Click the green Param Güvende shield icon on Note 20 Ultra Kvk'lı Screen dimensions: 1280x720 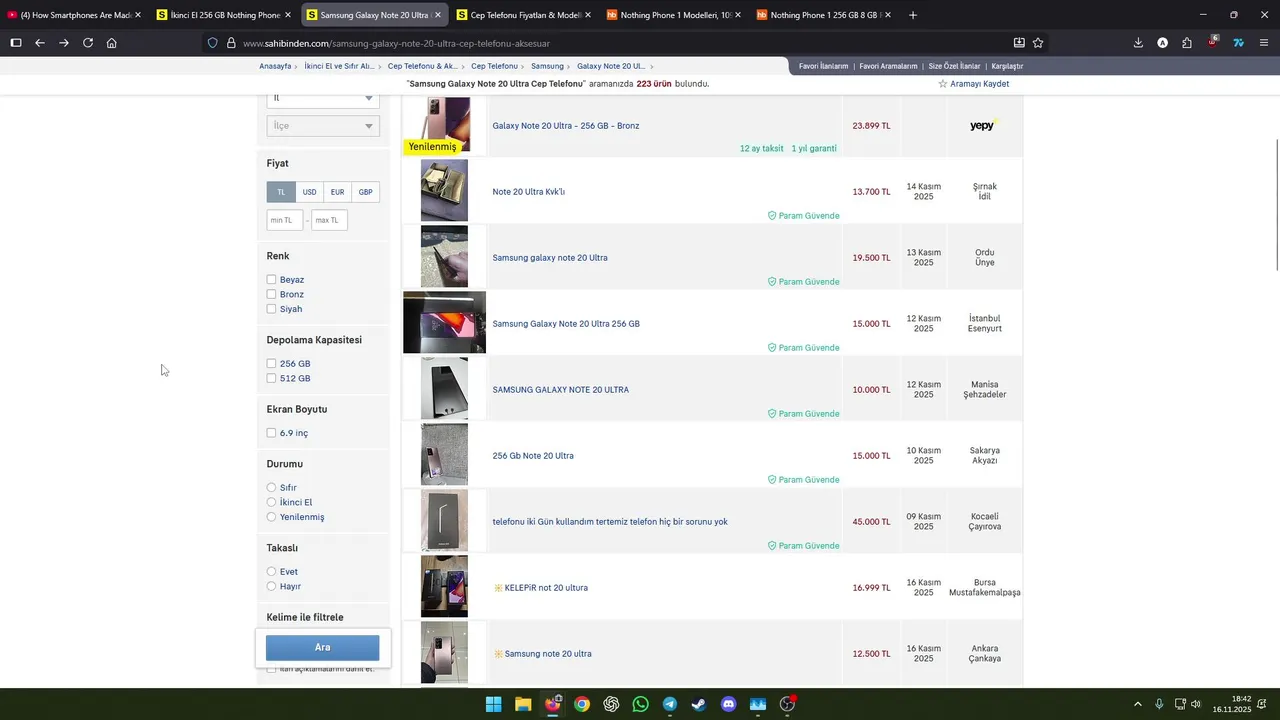click(x=772, y=216)
